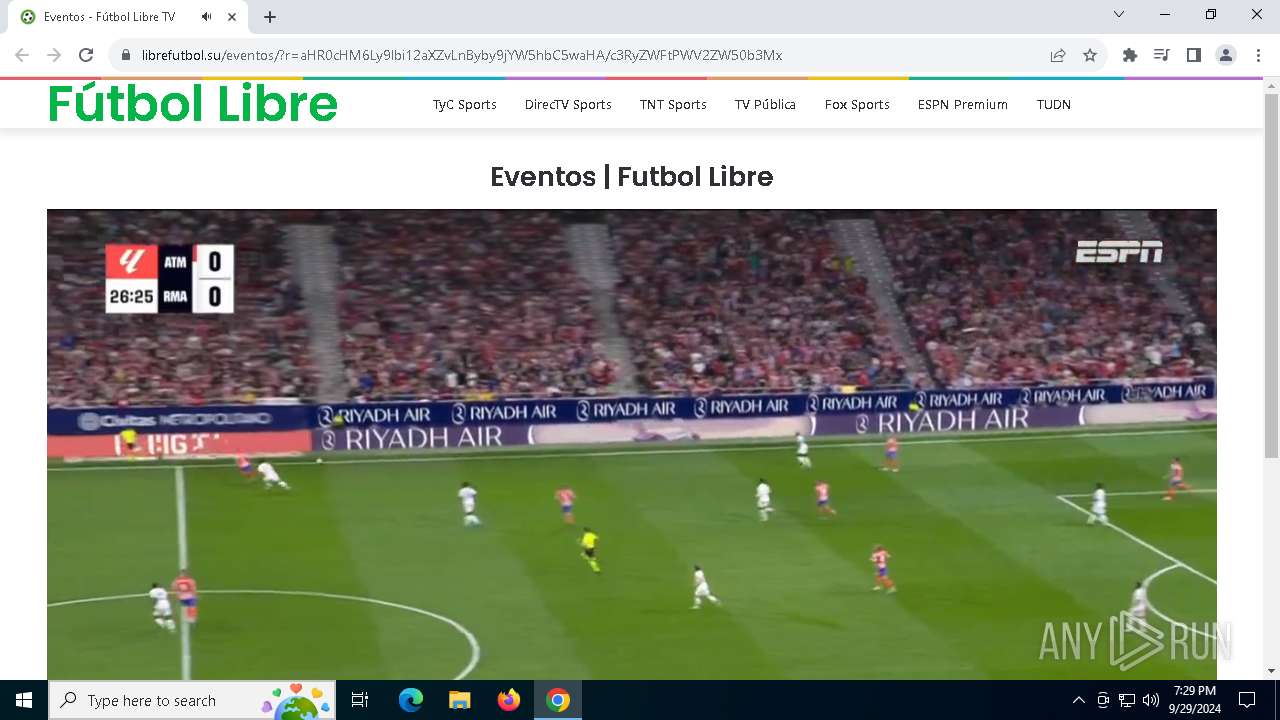The width and height of the screenshot is (1280, 720).
Task: Share this page icon
Action: pyautogui.click(x=1058, y=55)
